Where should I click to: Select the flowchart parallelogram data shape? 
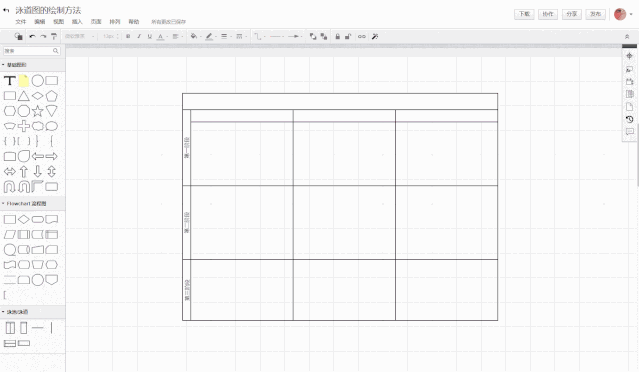[x=10, y=235]
